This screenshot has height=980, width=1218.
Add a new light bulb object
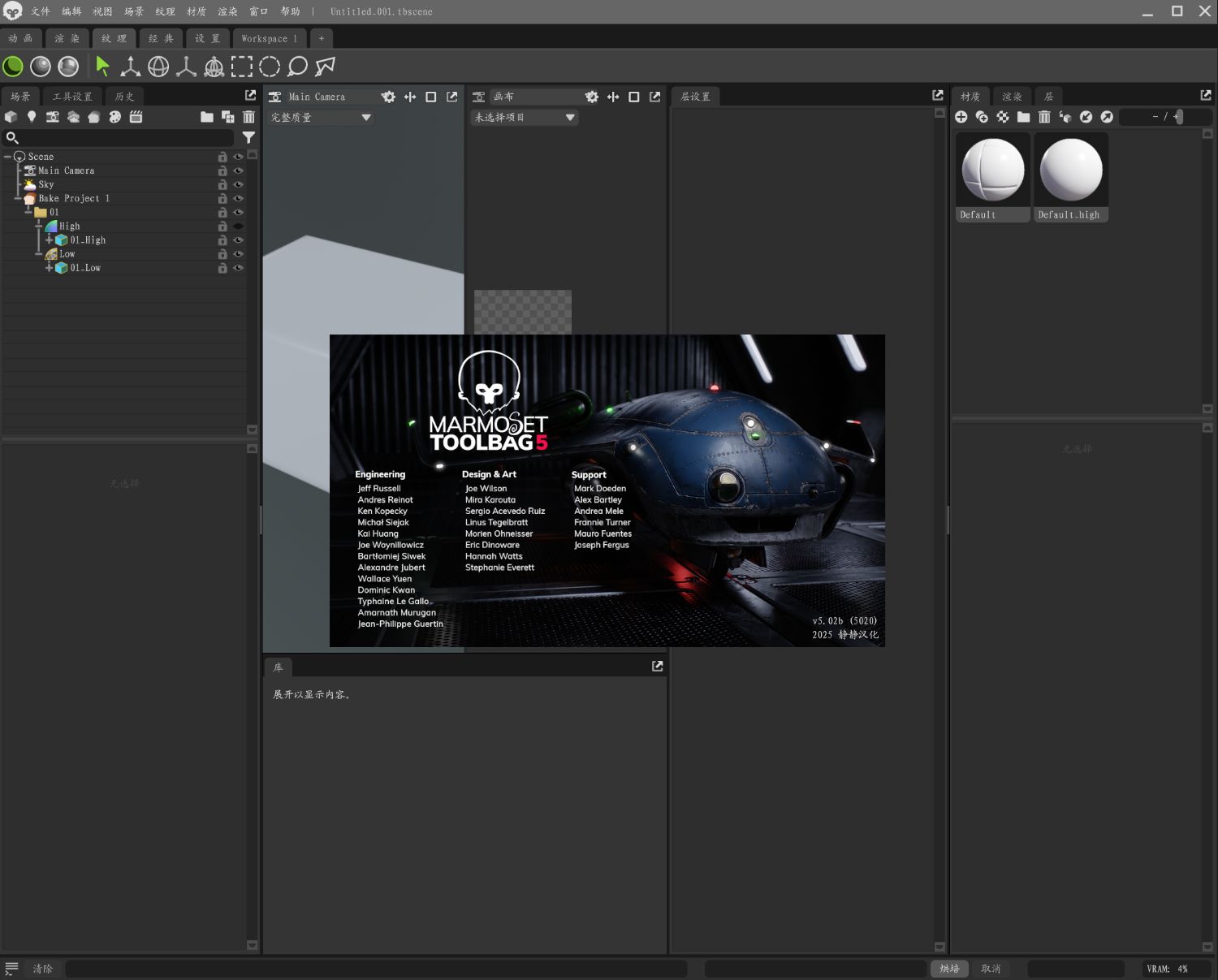coord(32,117)
